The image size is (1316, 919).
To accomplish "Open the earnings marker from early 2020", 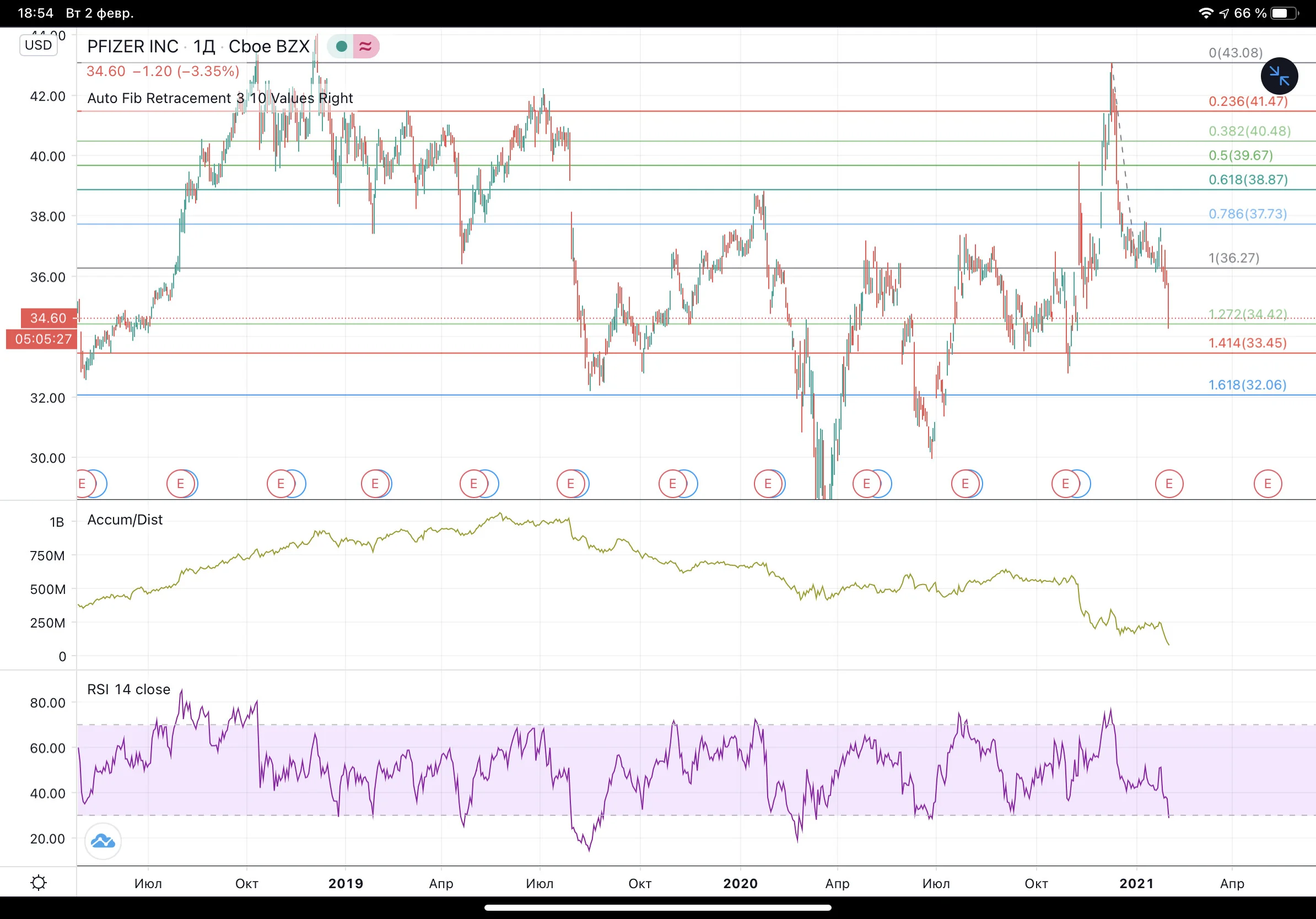I will click(x=768, y=484).
